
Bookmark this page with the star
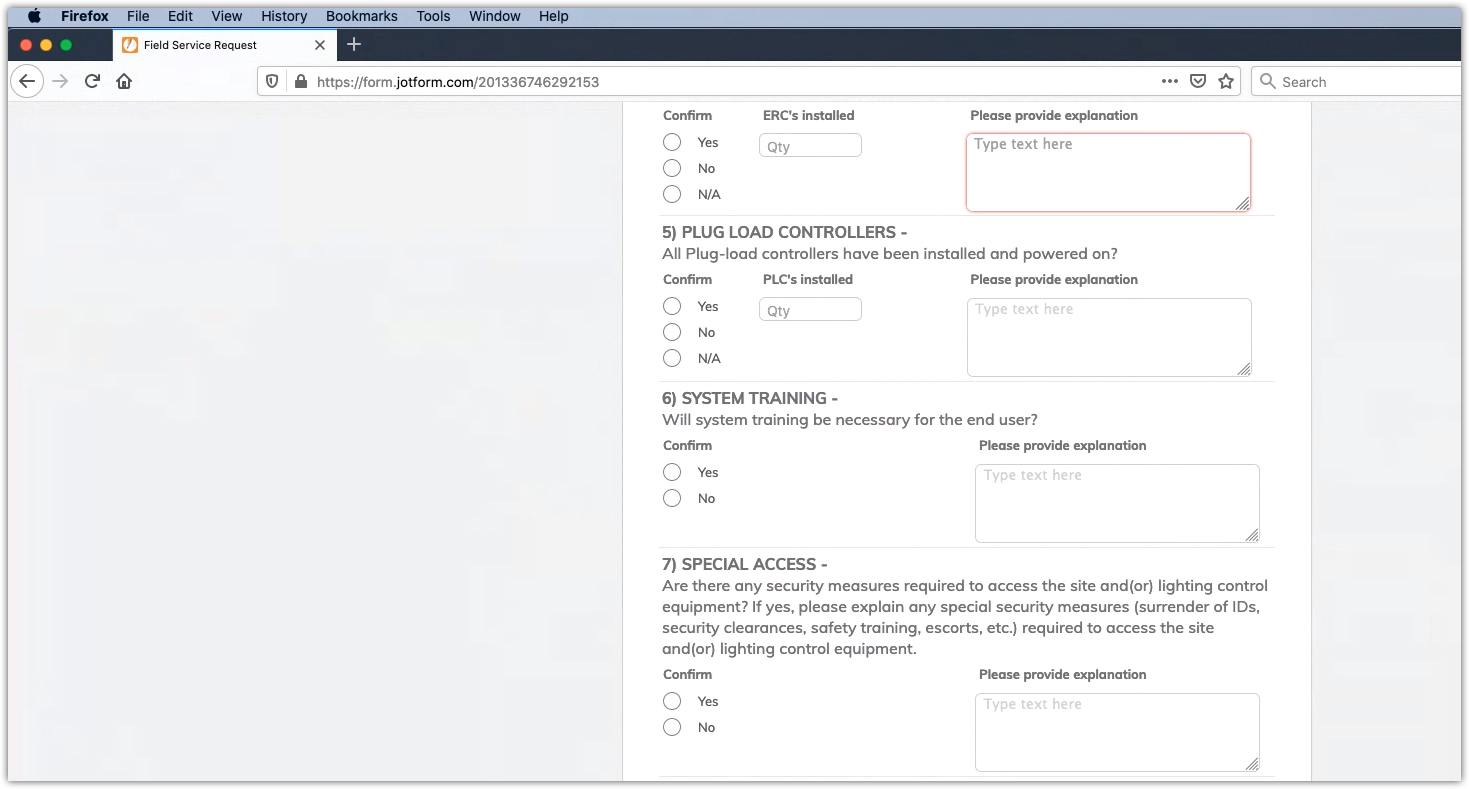click(1225, 81)
